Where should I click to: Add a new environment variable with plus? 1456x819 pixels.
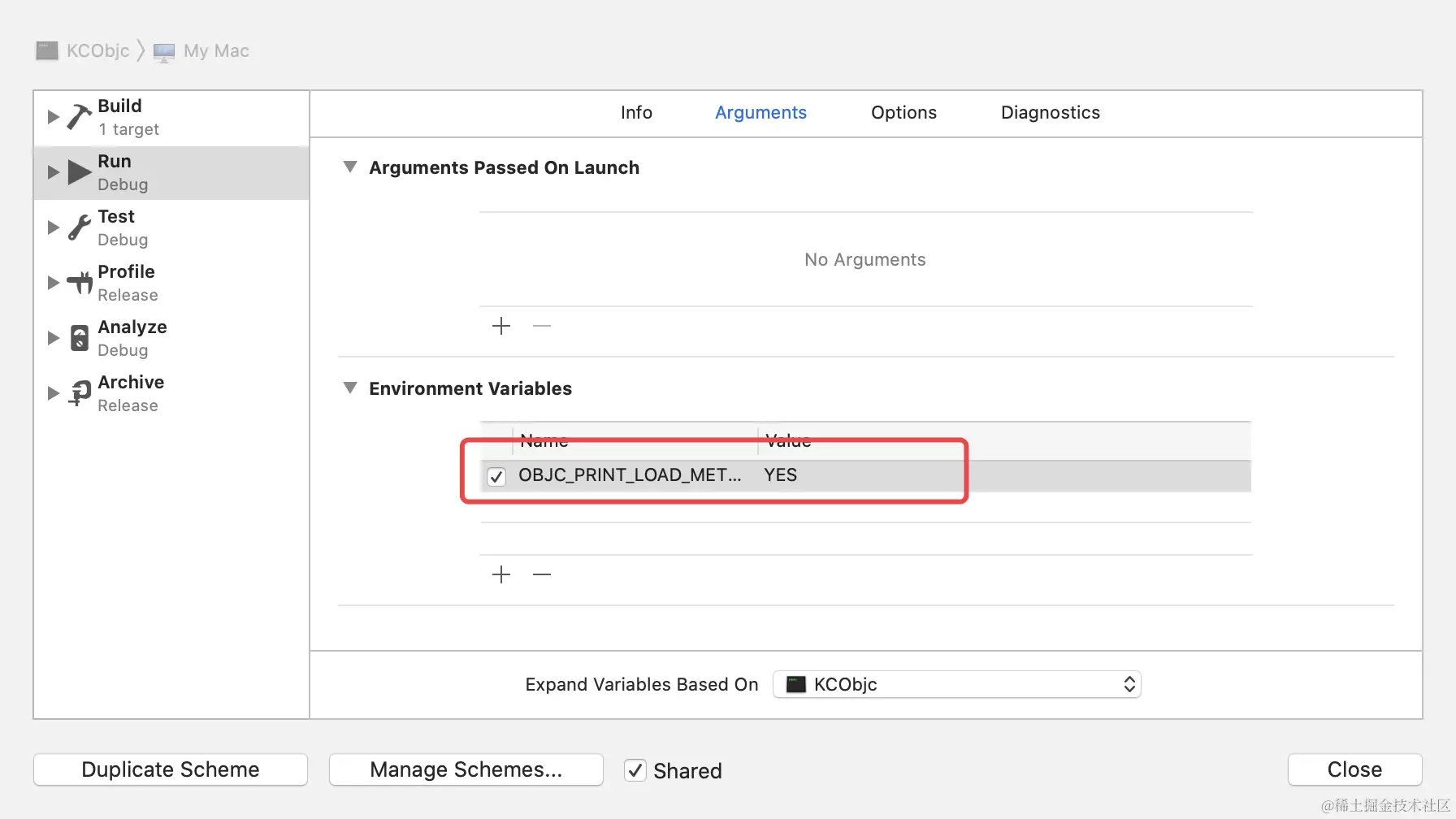tap(501, 575)
